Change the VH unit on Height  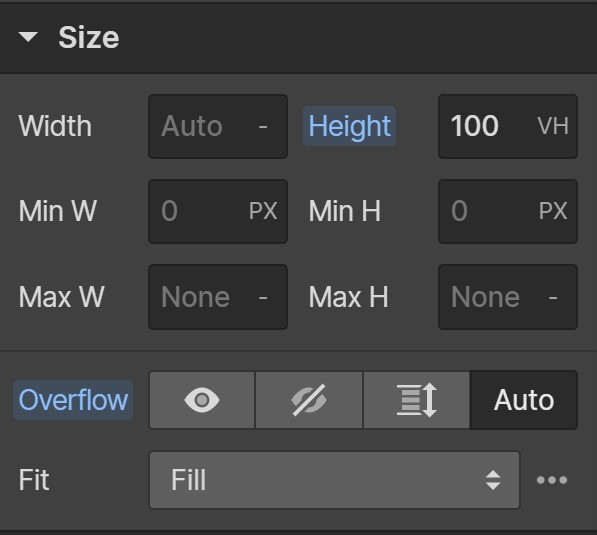(553, 126)
